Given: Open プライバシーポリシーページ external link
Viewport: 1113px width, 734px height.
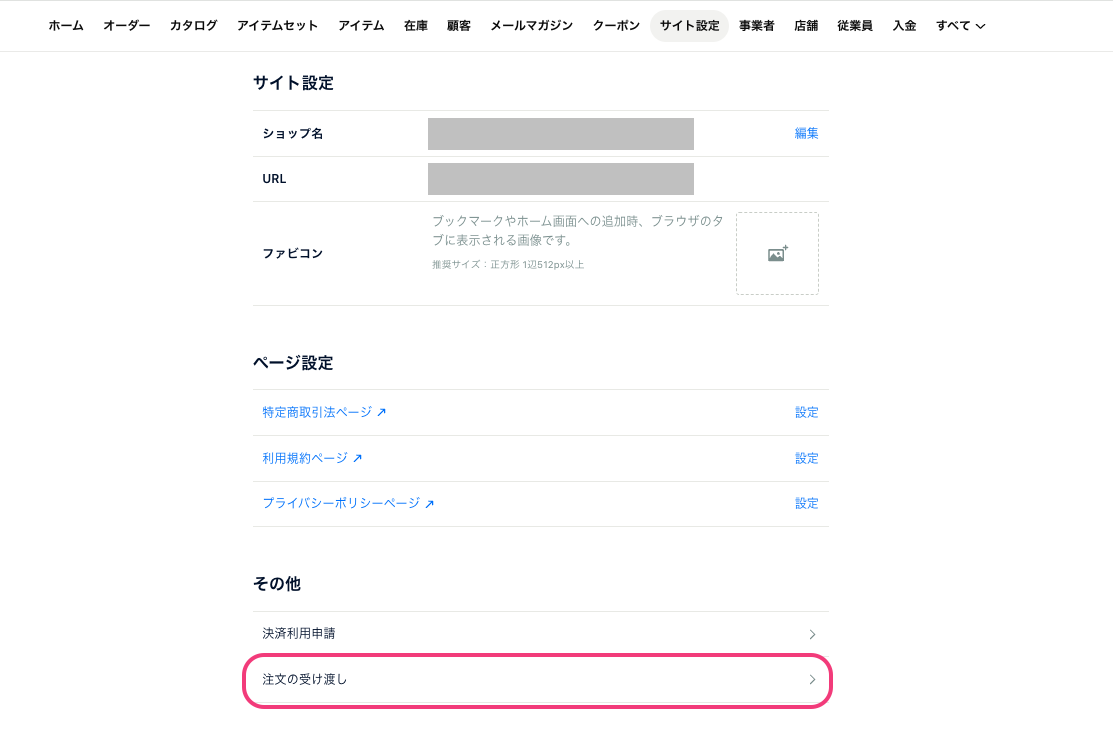Looking at the screenshot, I should click(348, 503).
